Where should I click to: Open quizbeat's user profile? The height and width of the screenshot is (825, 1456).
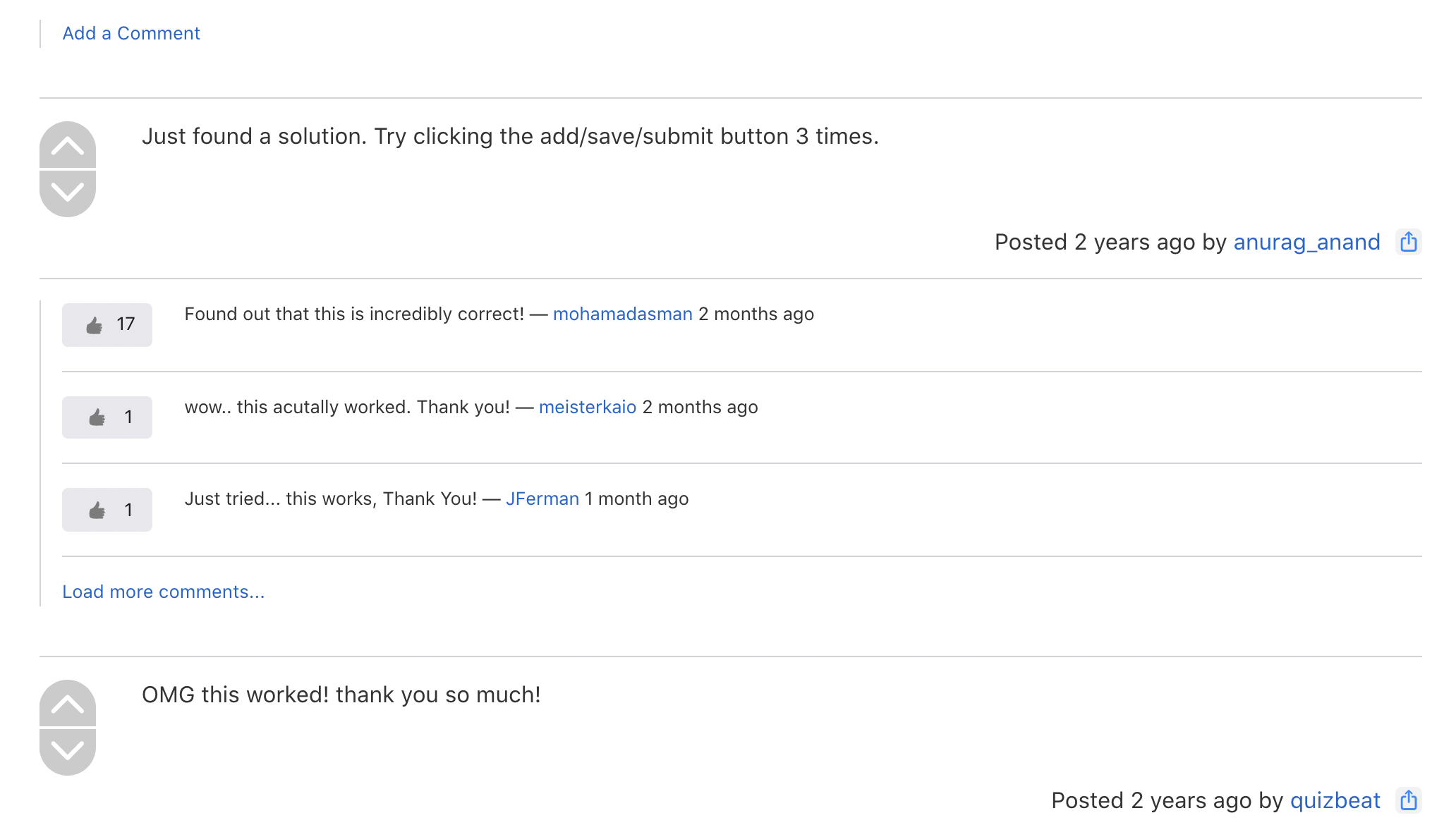pyautogui.click(x=1335, y=800)
